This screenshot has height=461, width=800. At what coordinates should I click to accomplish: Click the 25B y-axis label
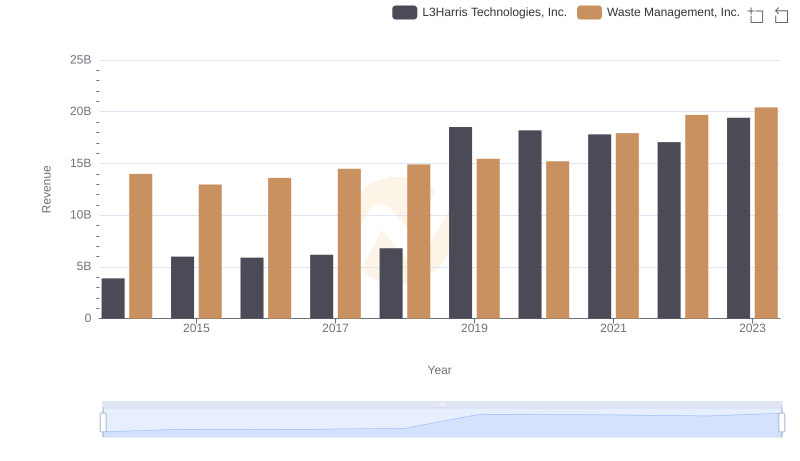click(81, 60)
